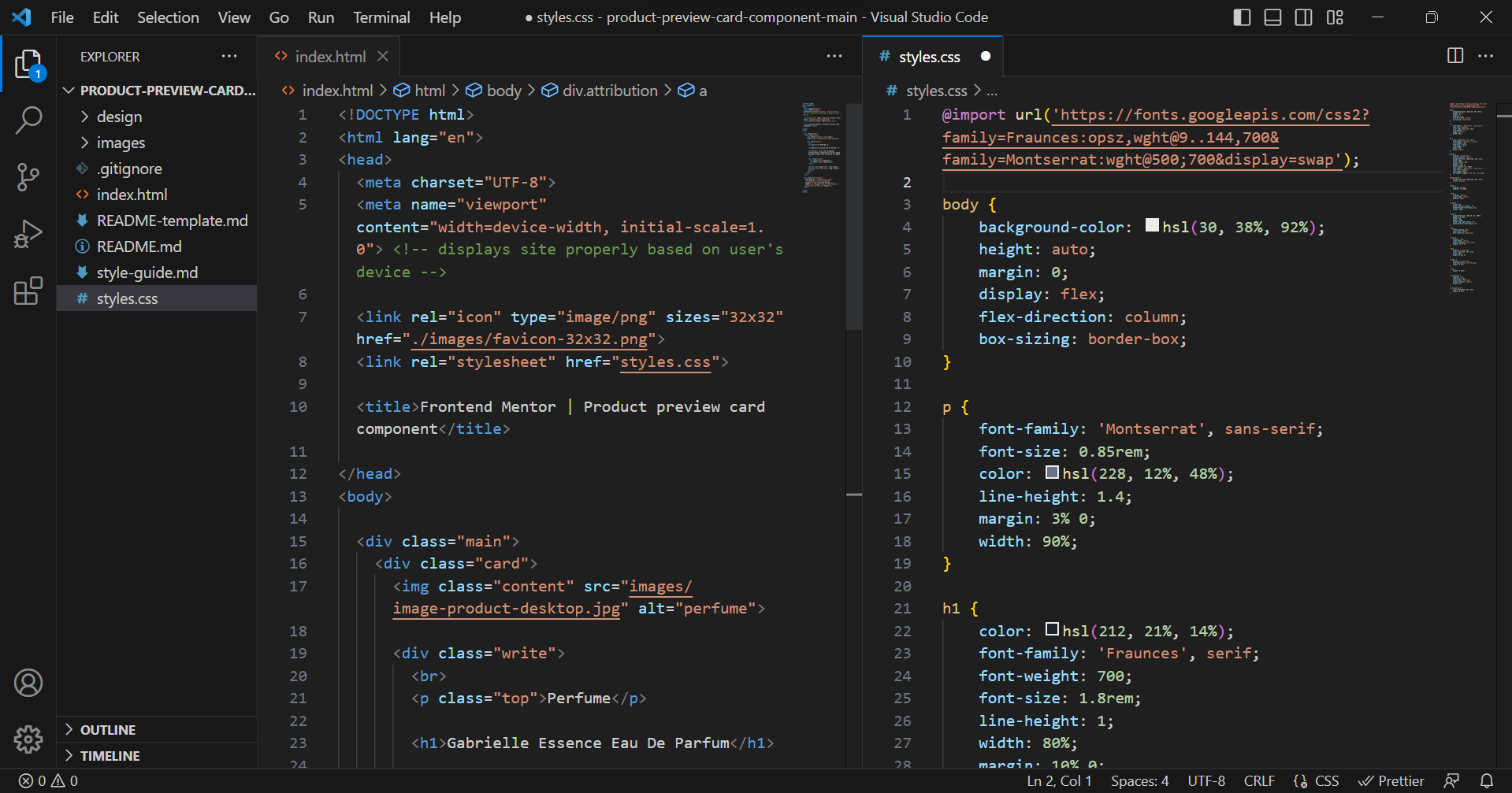
Task: Open color picker for body background-color swatch
Action: click(x=1152, y=225)
